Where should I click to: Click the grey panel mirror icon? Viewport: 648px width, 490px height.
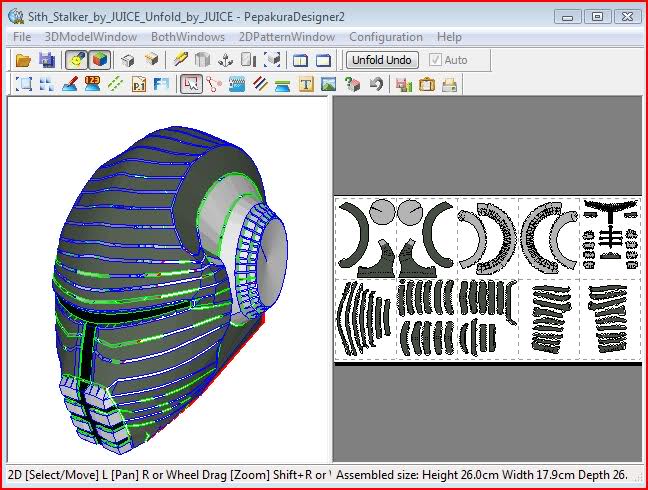(x=248, y=60)
